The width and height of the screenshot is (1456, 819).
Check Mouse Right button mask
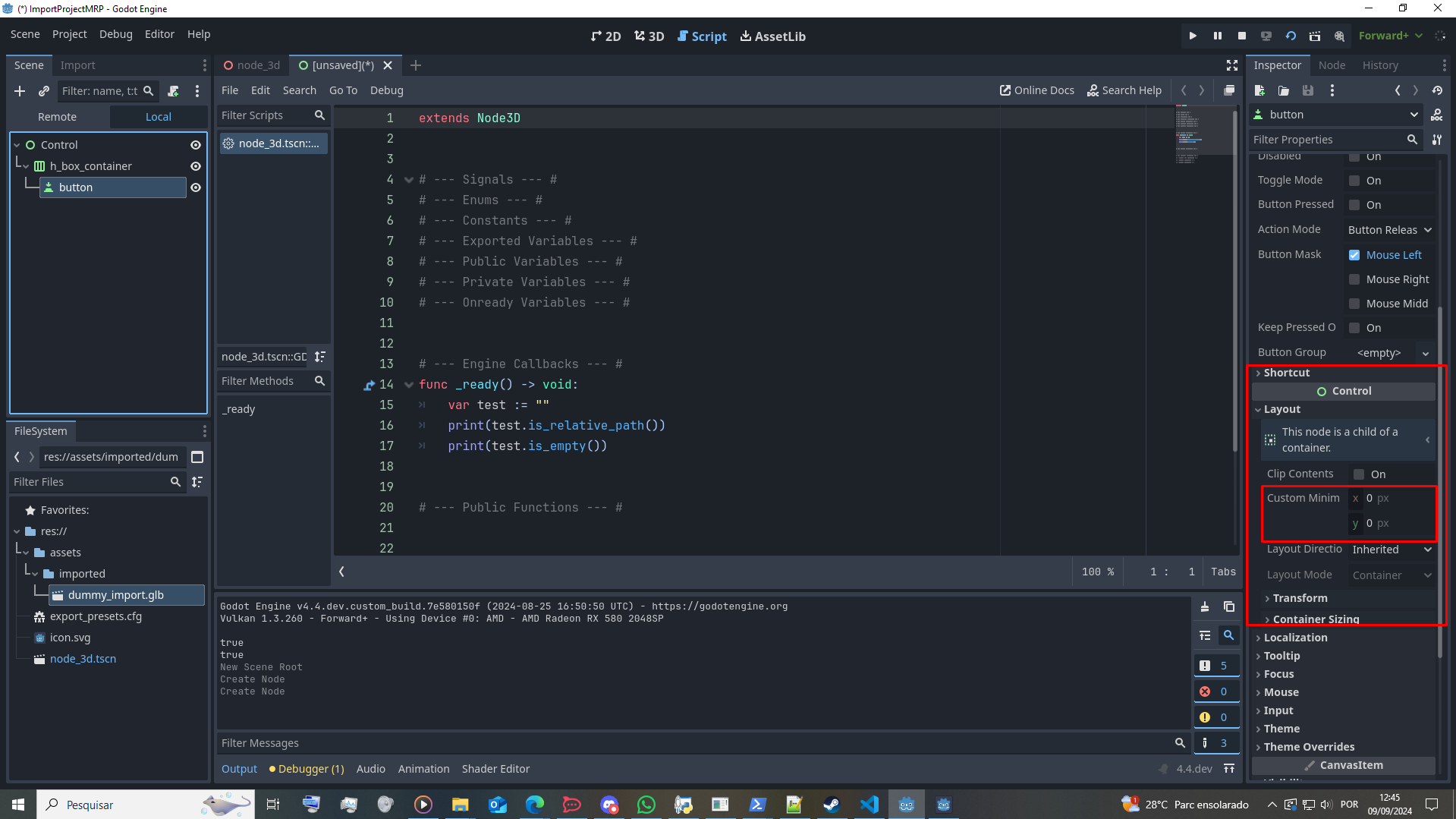point(1354,279)
